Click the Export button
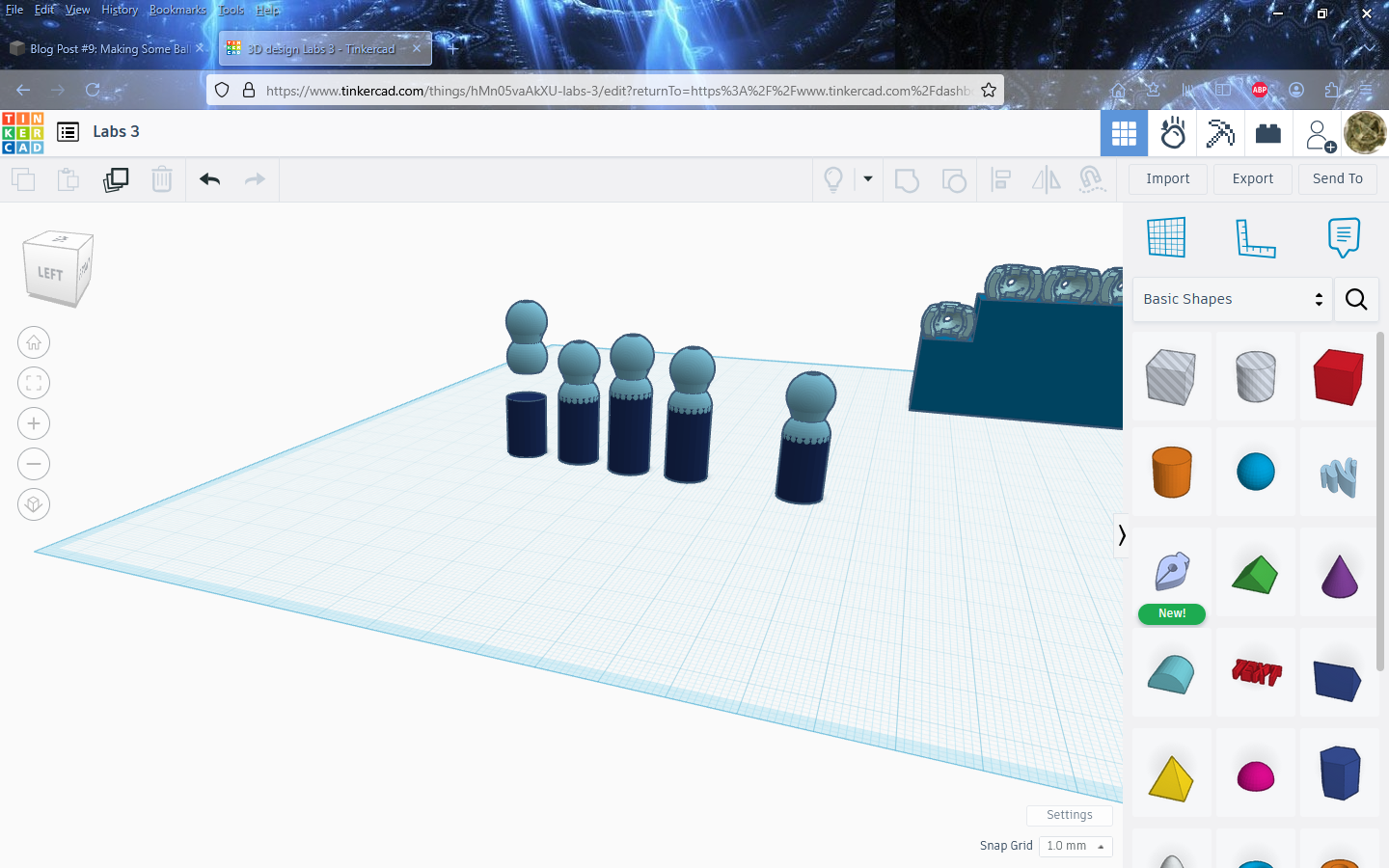Screen dimensions: 1389x868 pyautogui.click(x=1253, y=178)
